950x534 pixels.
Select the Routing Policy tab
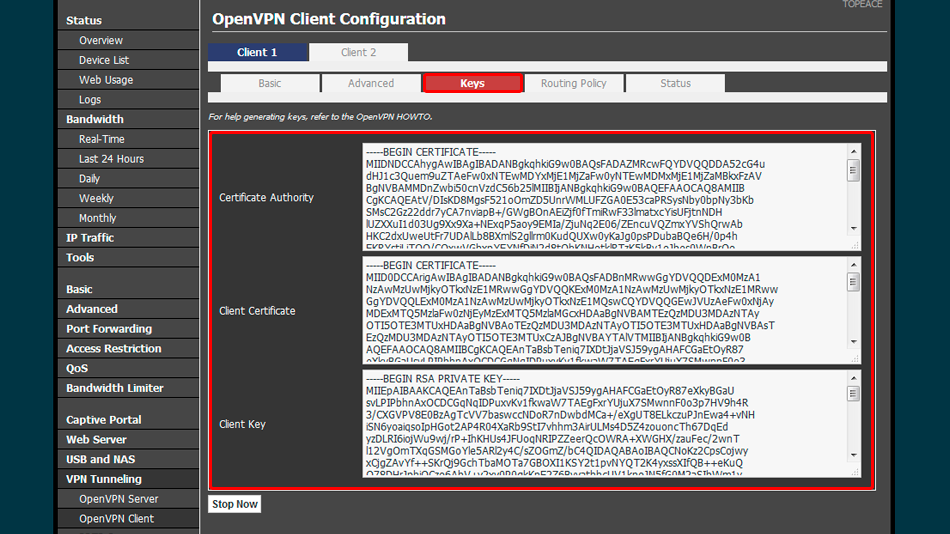pyautogui.click(x=573, y=84)
